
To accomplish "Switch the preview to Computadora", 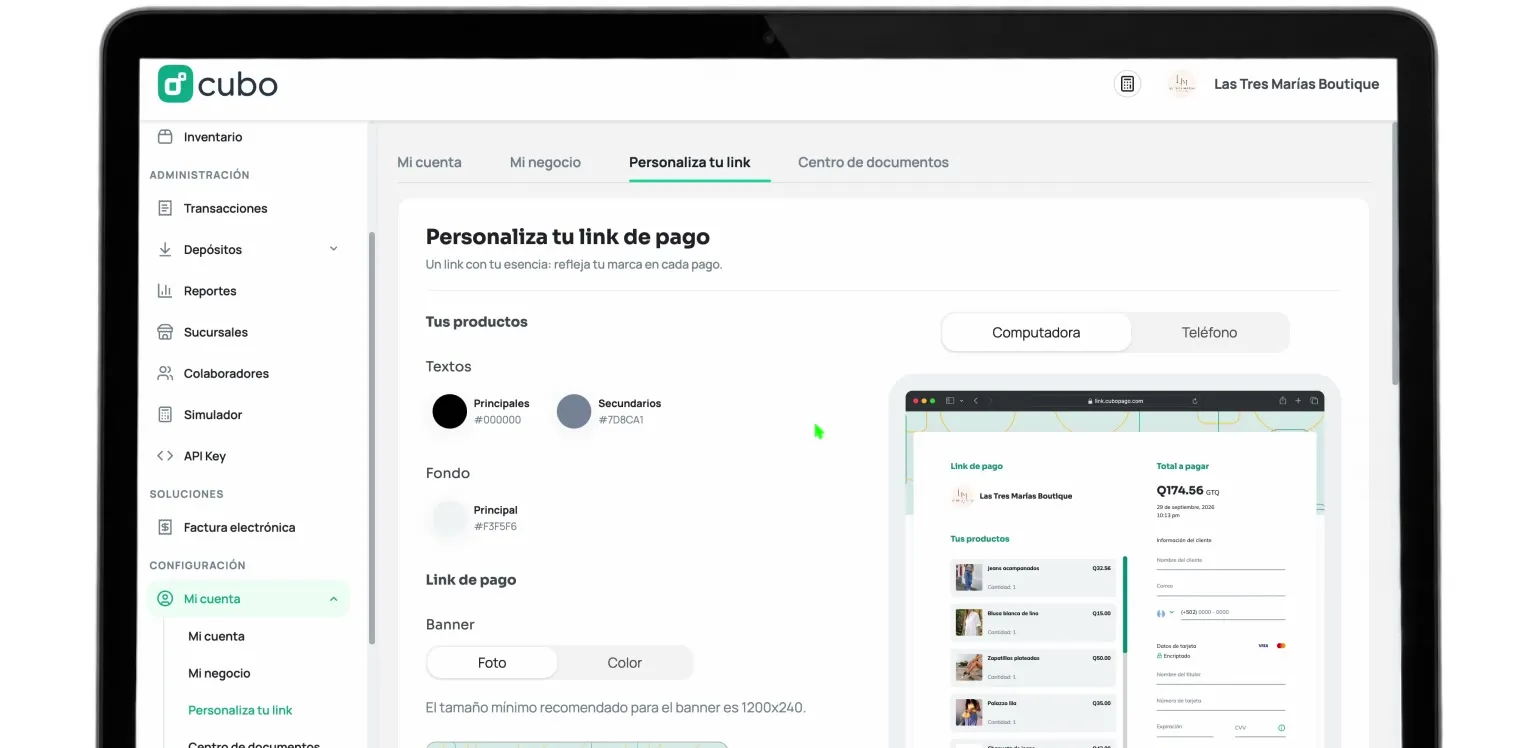I will point(1036,333).
